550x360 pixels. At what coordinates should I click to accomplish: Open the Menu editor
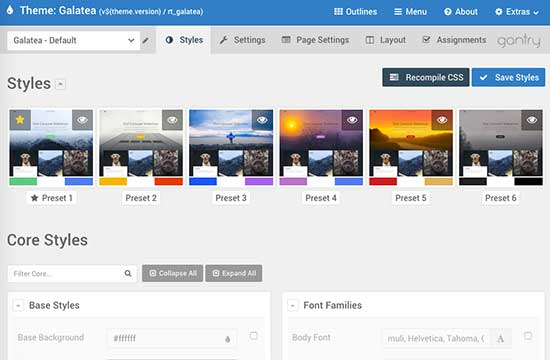click(x=410, y=12)
